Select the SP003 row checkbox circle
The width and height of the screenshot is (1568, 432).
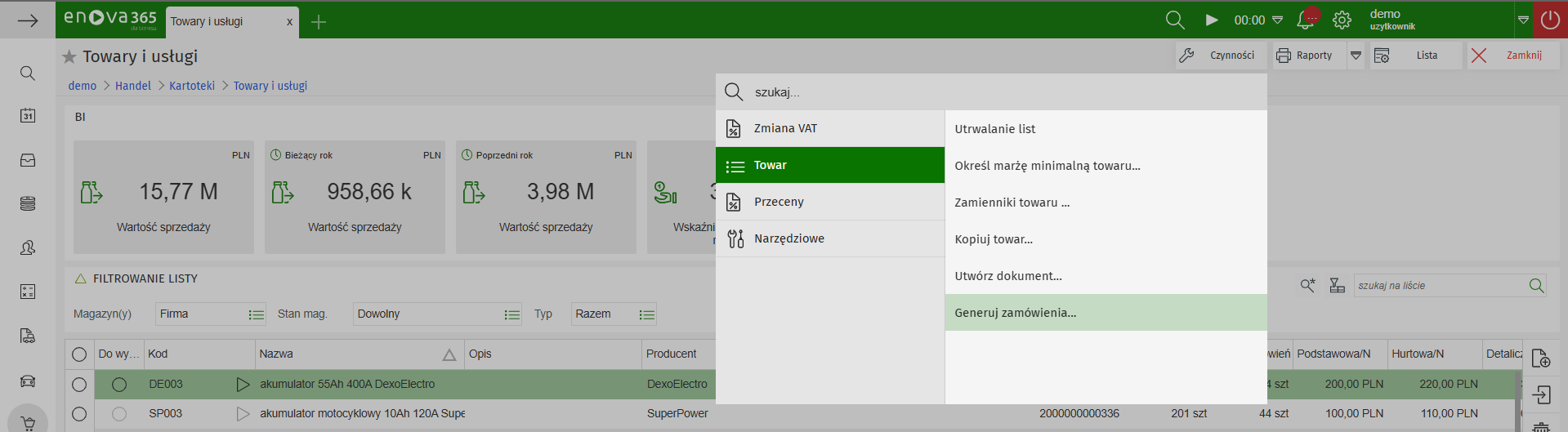click(79, 414)
